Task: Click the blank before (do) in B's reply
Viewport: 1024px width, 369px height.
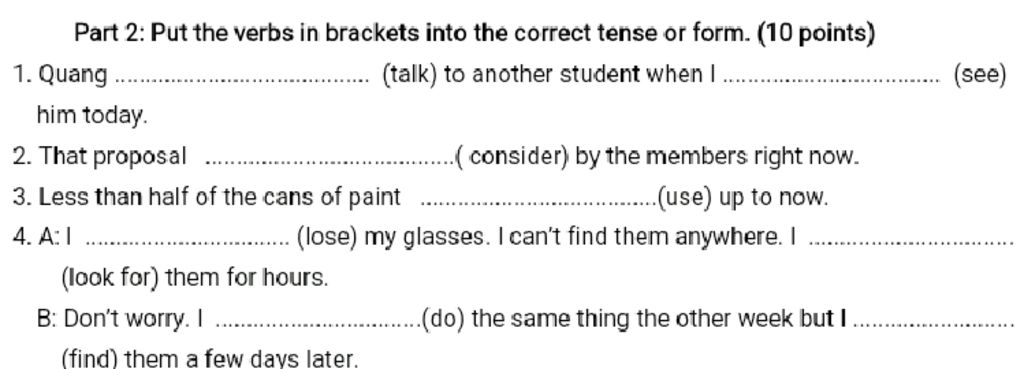Action: pyautogui.click(x=318, y=325)
